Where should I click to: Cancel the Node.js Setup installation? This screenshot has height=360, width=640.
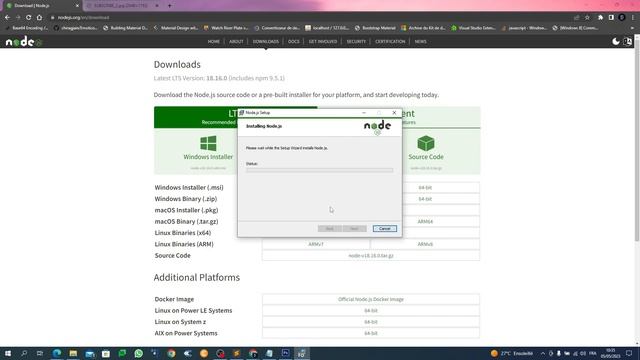coord(384,229)
